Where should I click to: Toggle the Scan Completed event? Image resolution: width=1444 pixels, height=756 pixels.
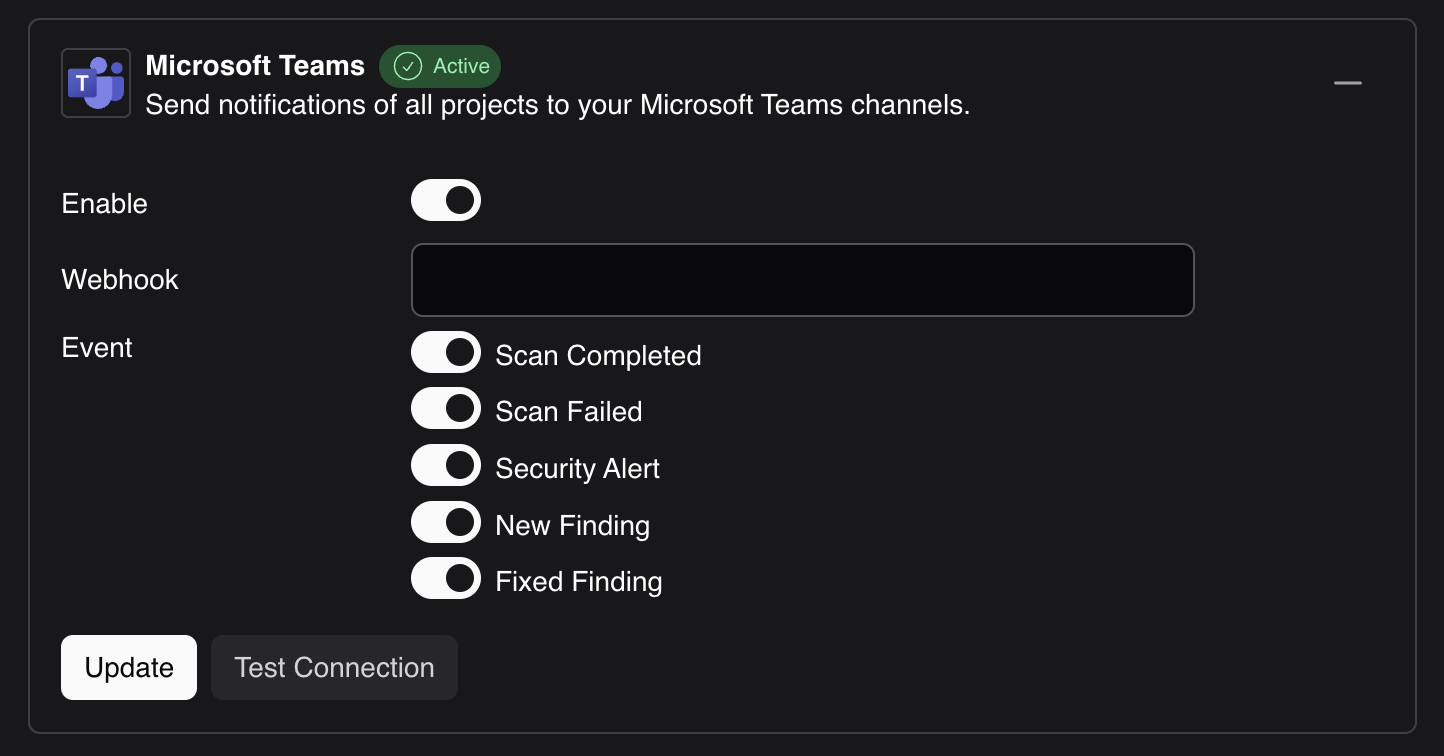tap(446, 352)
